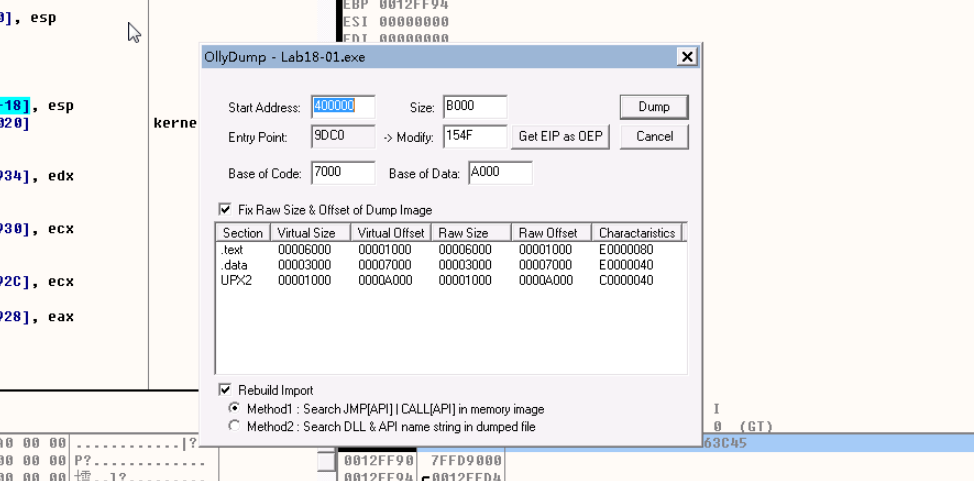The width and height of the screenshot is (974, 481).
Task: Close the OllyDump dialog with X
Action: (687, 57)
